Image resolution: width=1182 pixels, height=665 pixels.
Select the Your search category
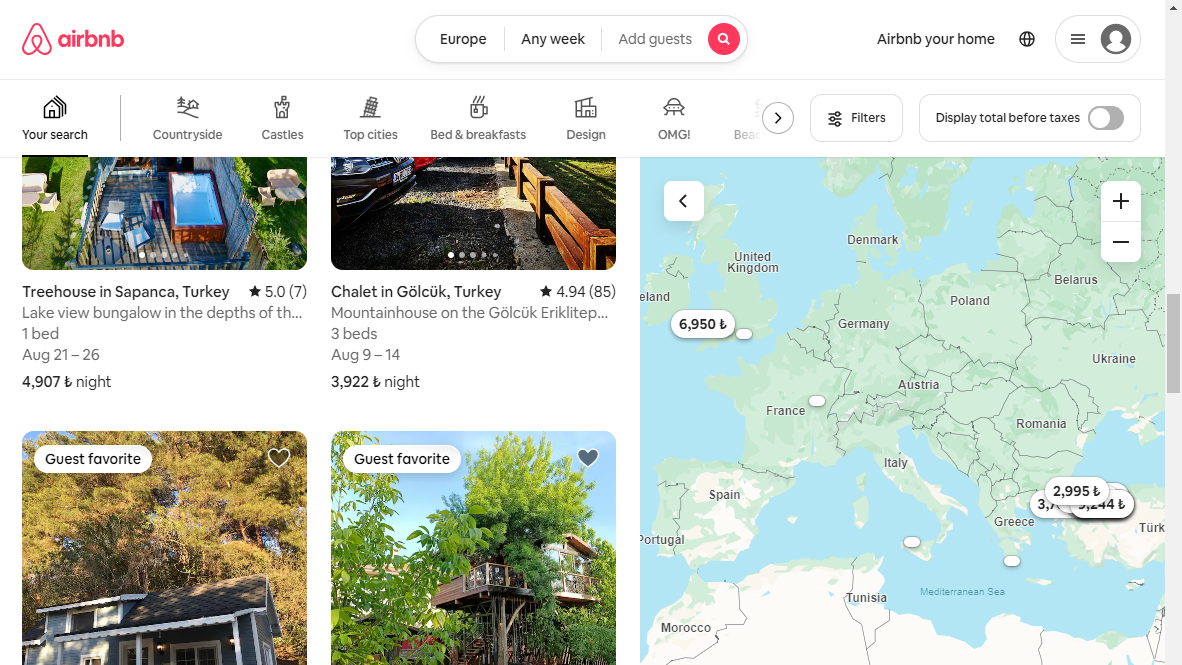click(55, 118)
